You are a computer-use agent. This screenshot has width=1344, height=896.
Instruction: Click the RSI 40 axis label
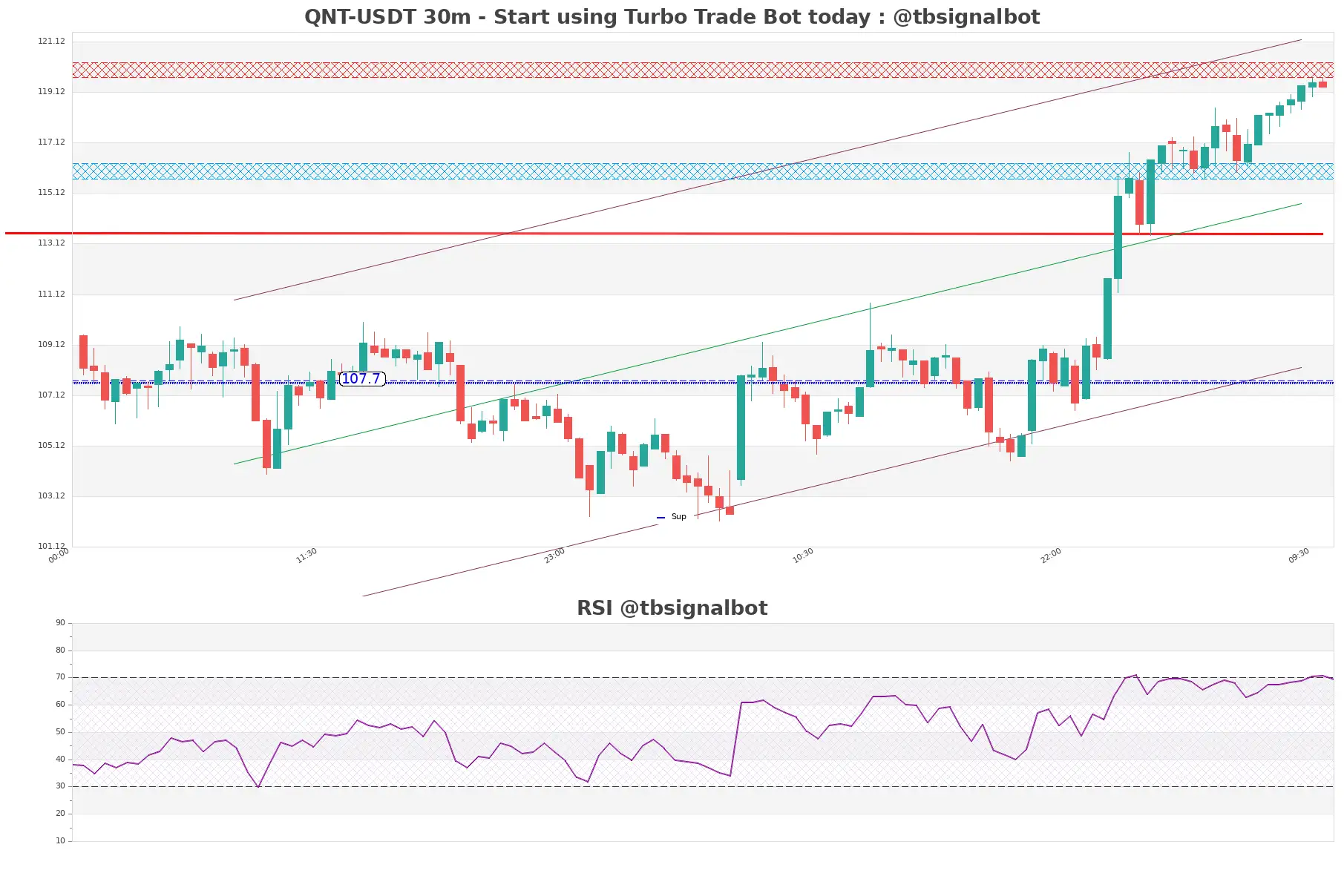click(60, 760)
